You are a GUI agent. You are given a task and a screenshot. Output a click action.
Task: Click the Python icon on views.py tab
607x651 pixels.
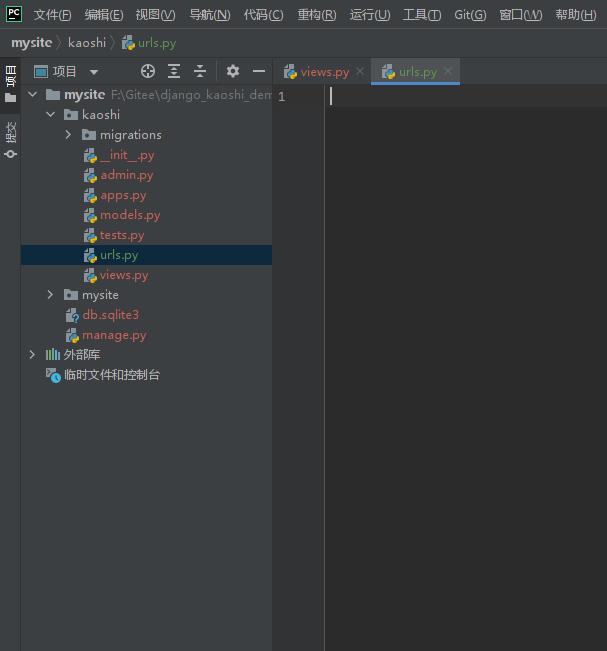pyautogui.click(x=290, y=72)
